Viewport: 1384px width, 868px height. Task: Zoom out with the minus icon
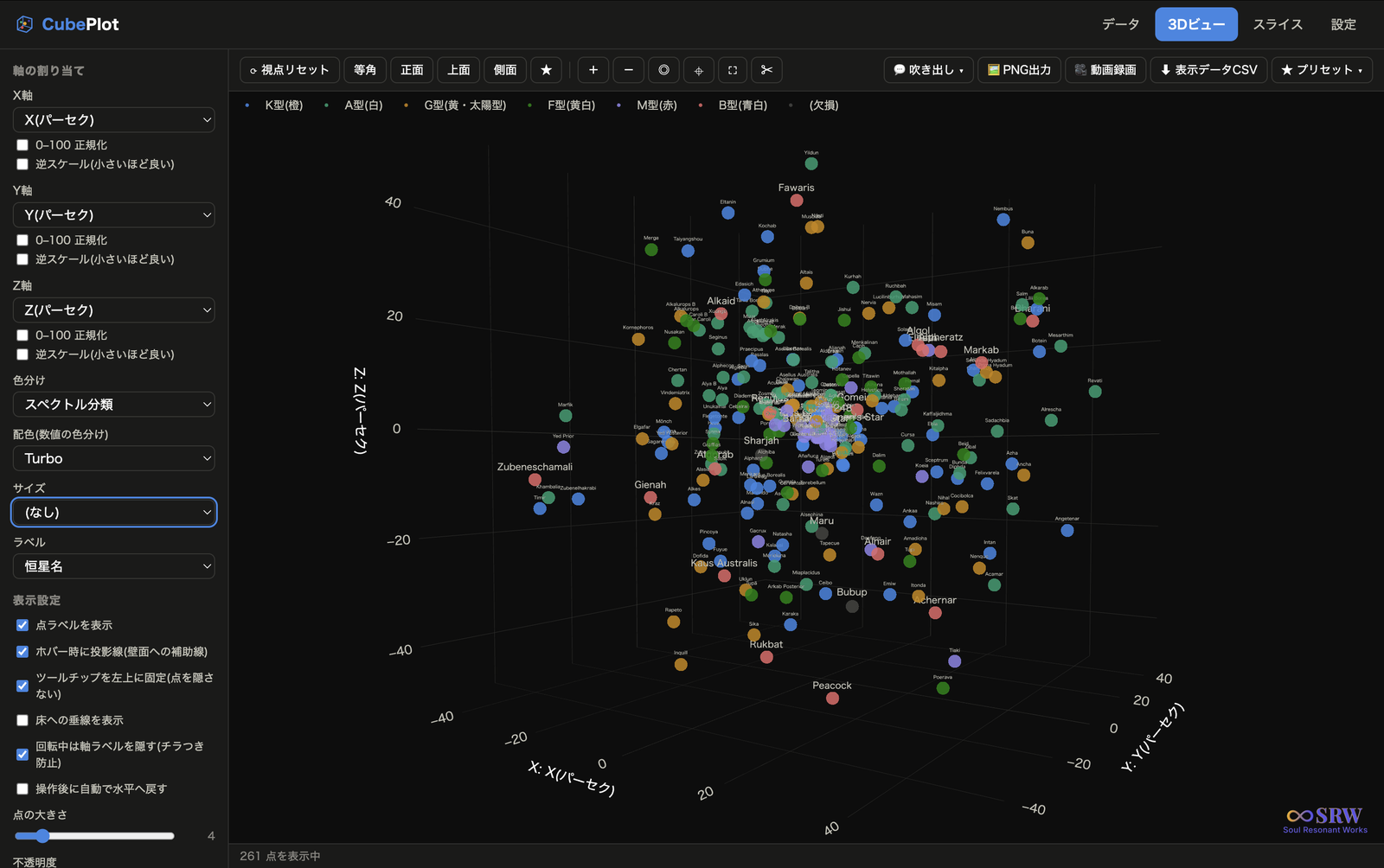tap(629, 70)
